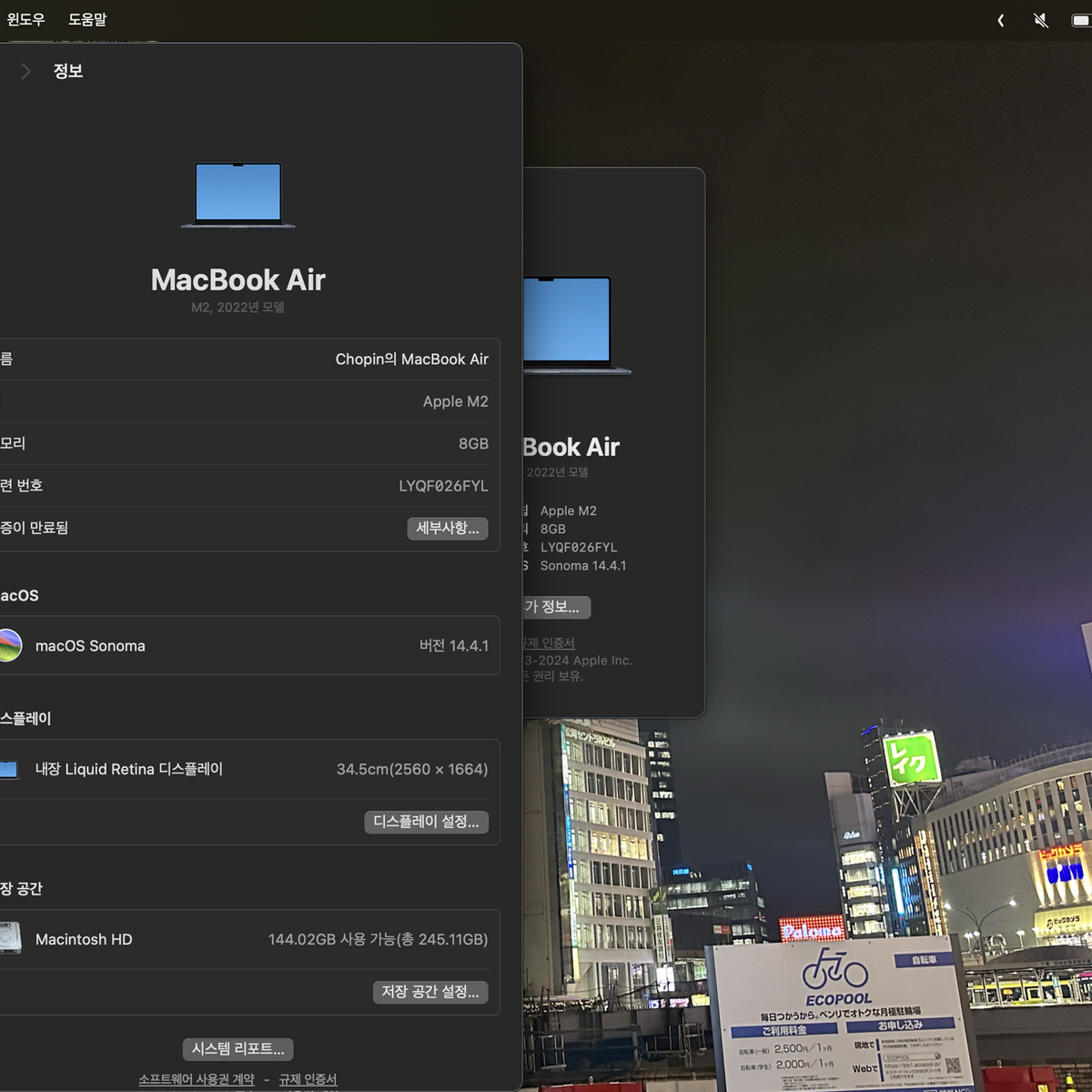Screen dimensions: 1092x1092
Task: Open the 도움말 menu in menu bar
Action: [x=87, y=19]
